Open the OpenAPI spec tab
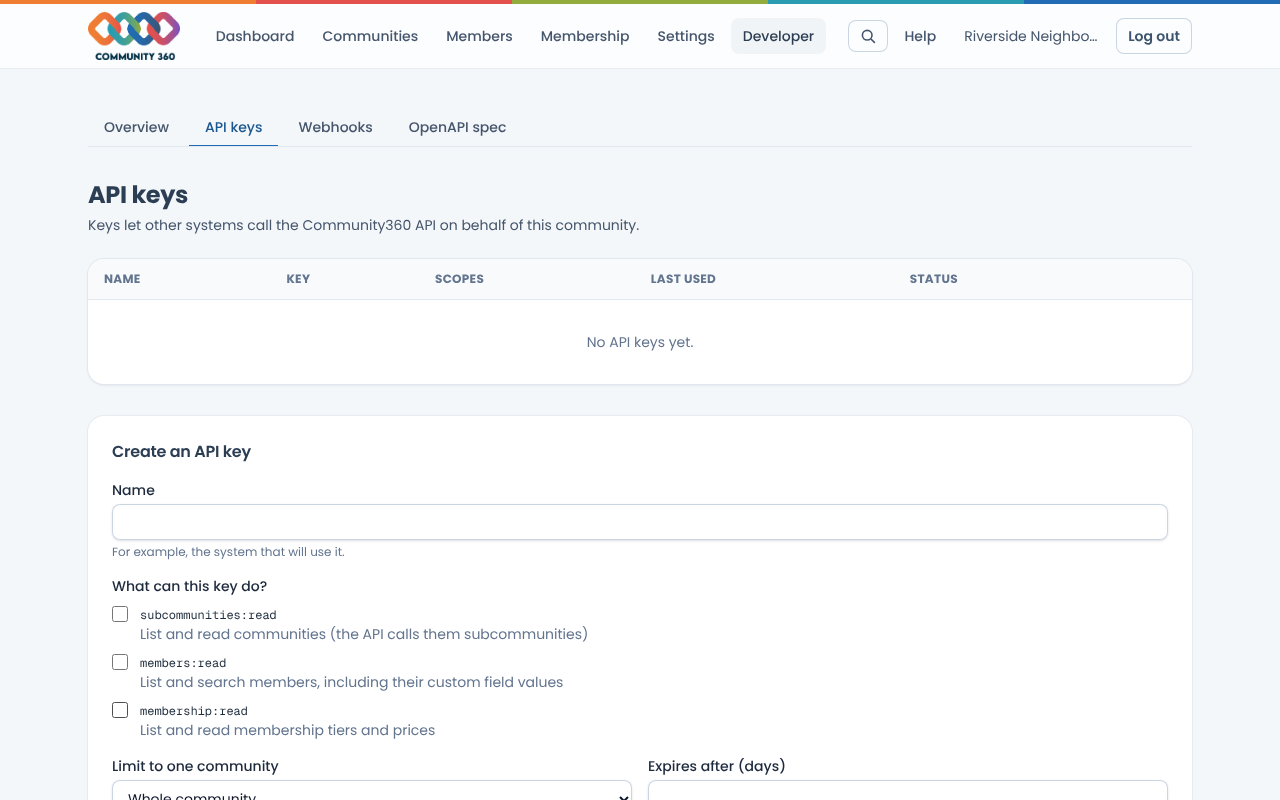This screenshot has height=800, width=1280. coord(457,127)
